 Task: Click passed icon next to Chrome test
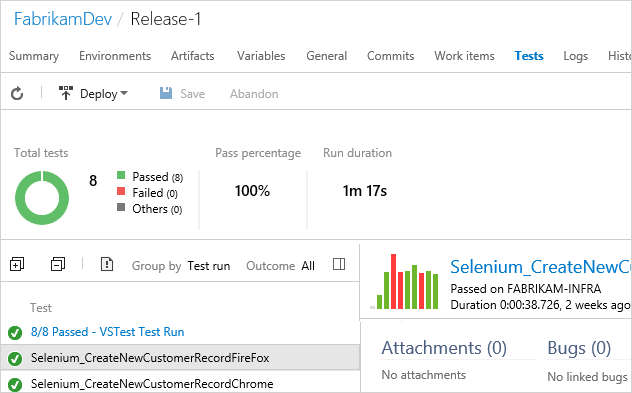(15, 384)
